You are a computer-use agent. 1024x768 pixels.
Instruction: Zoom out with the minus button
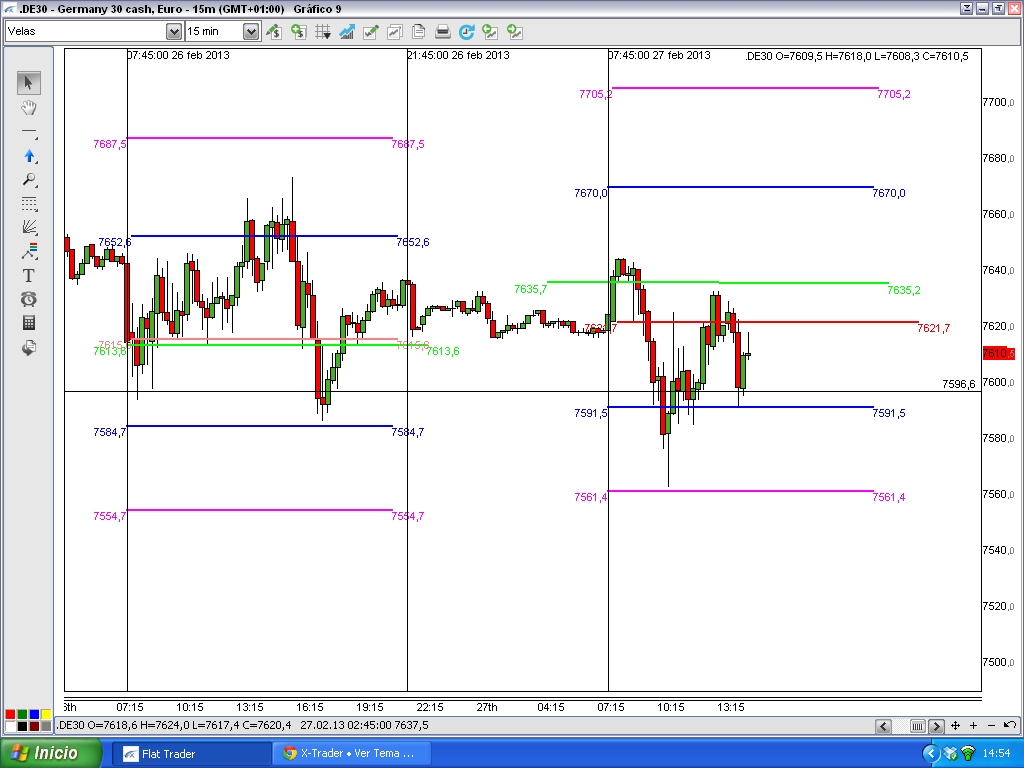point(991,726)
